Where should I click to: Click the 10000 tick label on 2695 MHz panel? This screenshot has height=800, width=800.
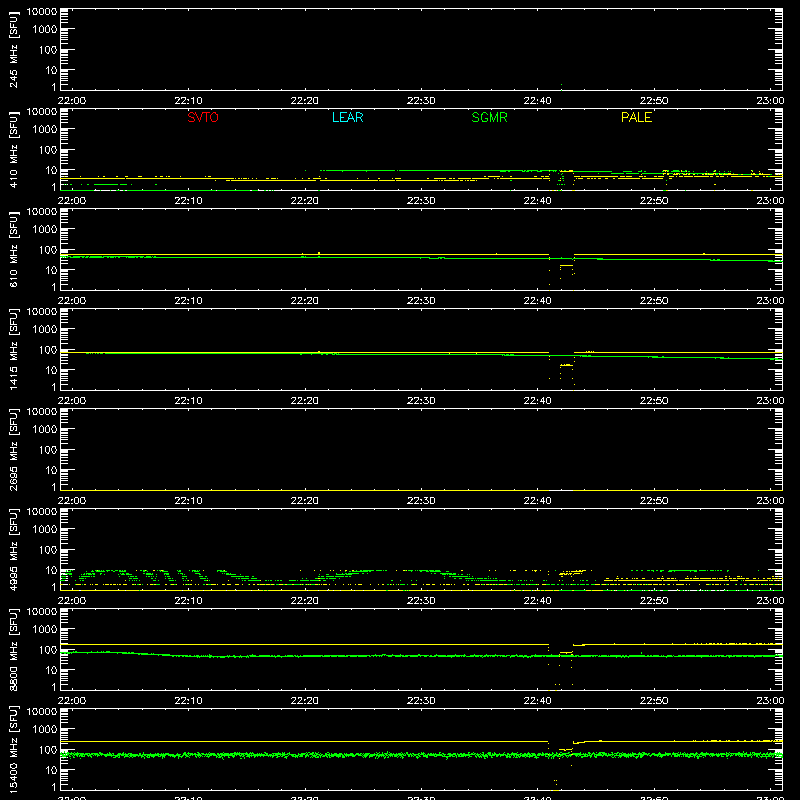[42, 412]
